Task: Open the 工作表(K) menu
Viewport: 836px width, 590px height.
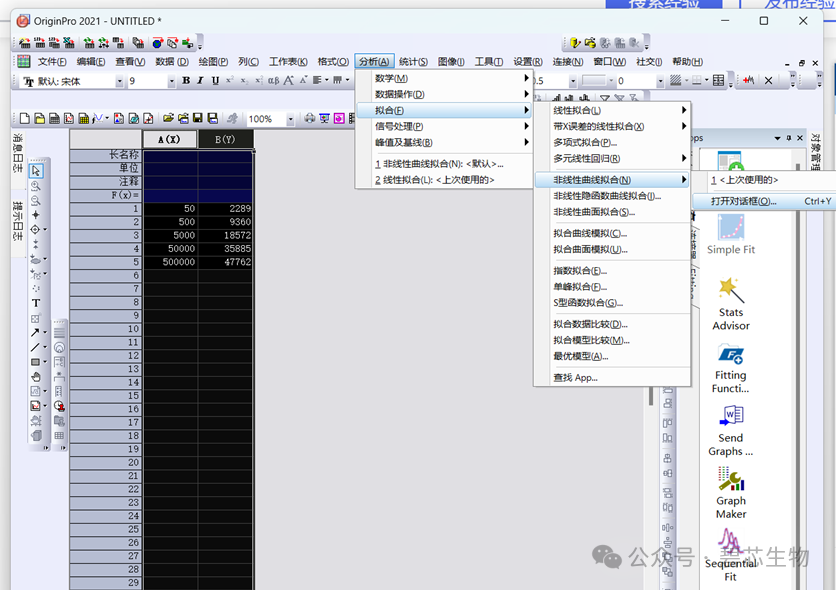Action: coord(288,62)
